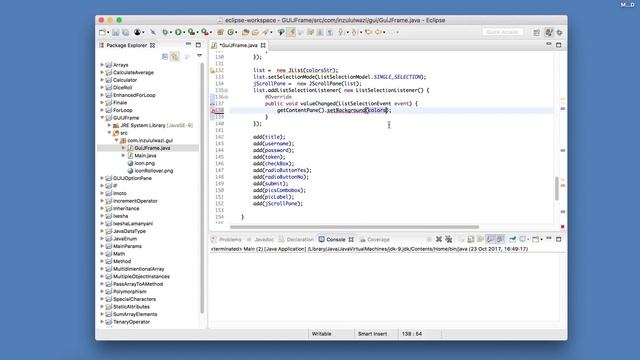Click the Writable status bar entry
640x360 pixels.
tap(322, 334)
